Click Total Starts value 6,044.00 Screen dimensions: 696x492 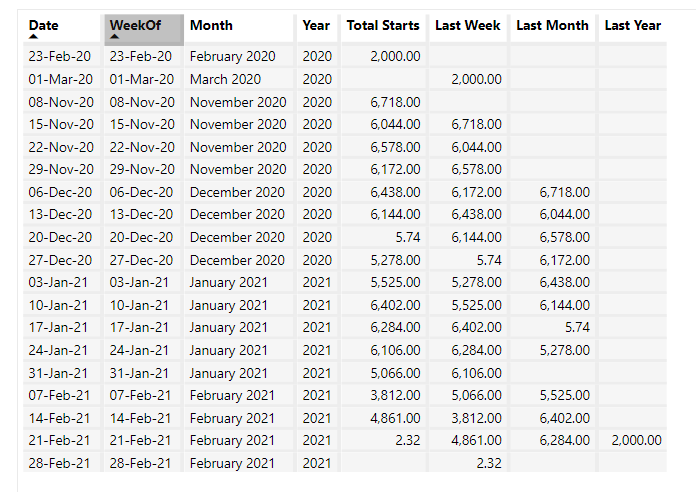click(395, 124)
